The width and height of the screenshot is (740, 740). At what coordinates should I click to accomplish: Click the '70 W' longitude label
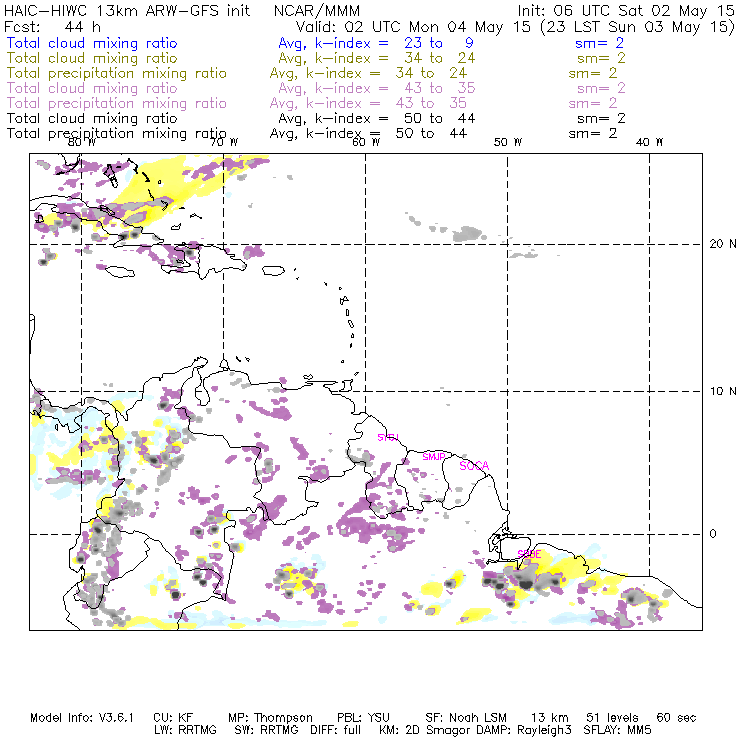(224, 142)
